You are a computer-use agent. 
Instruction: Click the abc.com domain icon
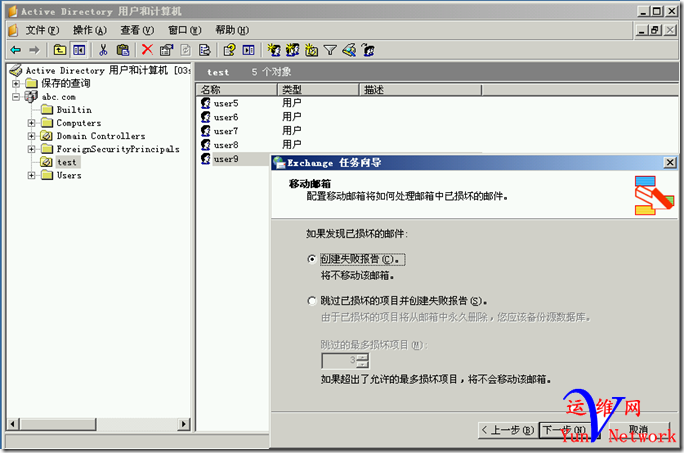coord(31,96)
